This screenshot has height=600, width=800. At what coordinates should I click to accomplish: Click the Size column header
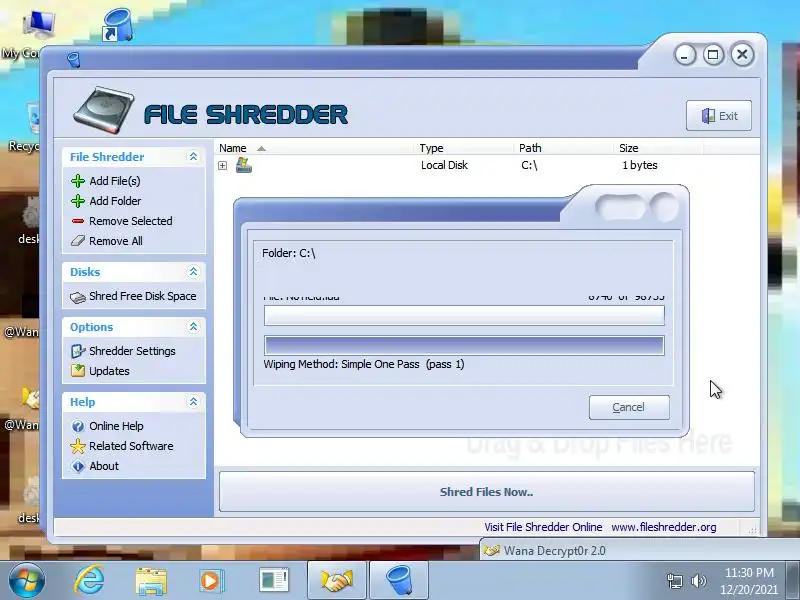(x=659, y=148)
